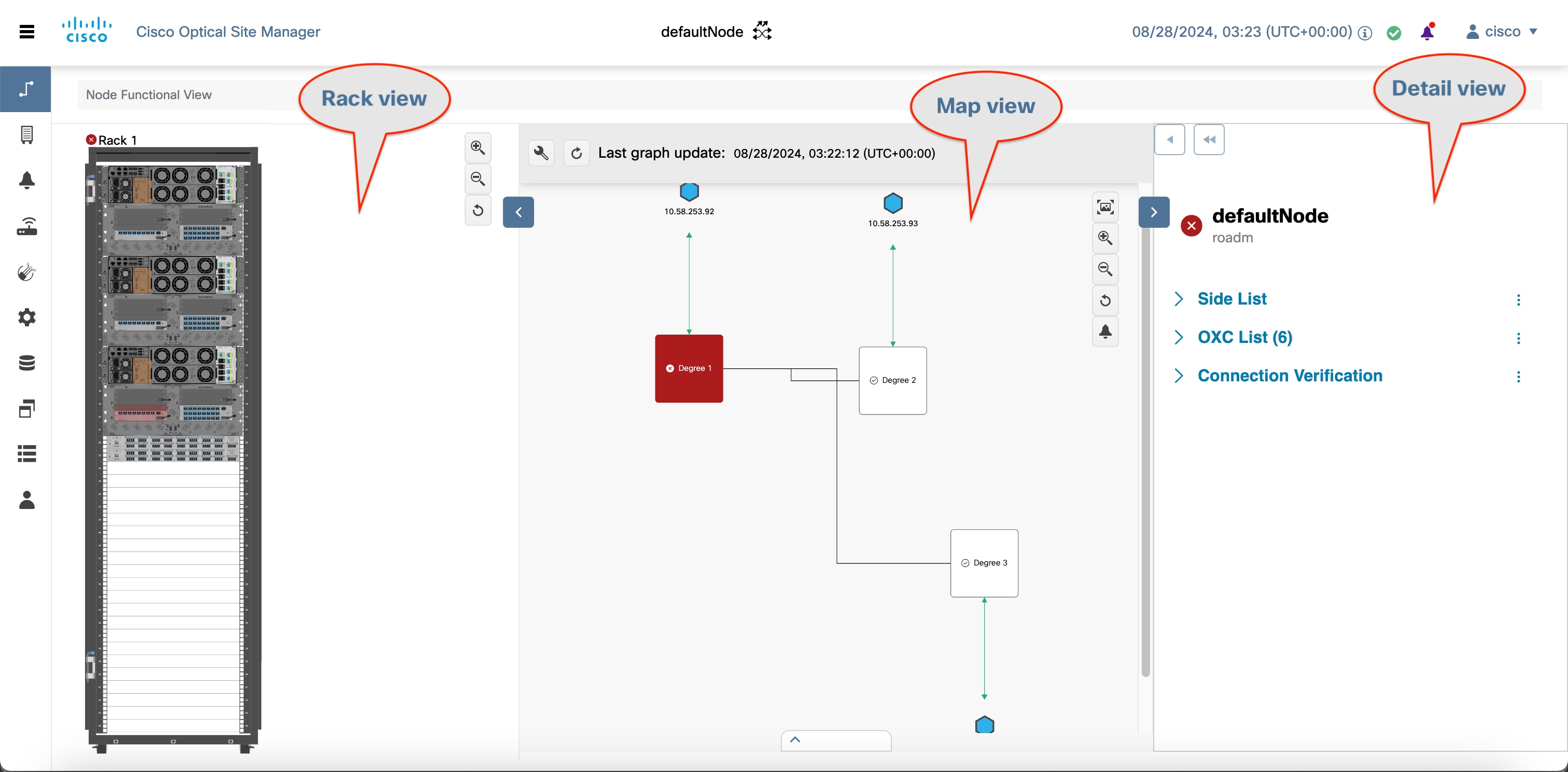Image resolution: width=1568 pixels, height=772 pixels.
Task: Open the Node Functional View sidebar icon
Action: click(x=25, y=89)
